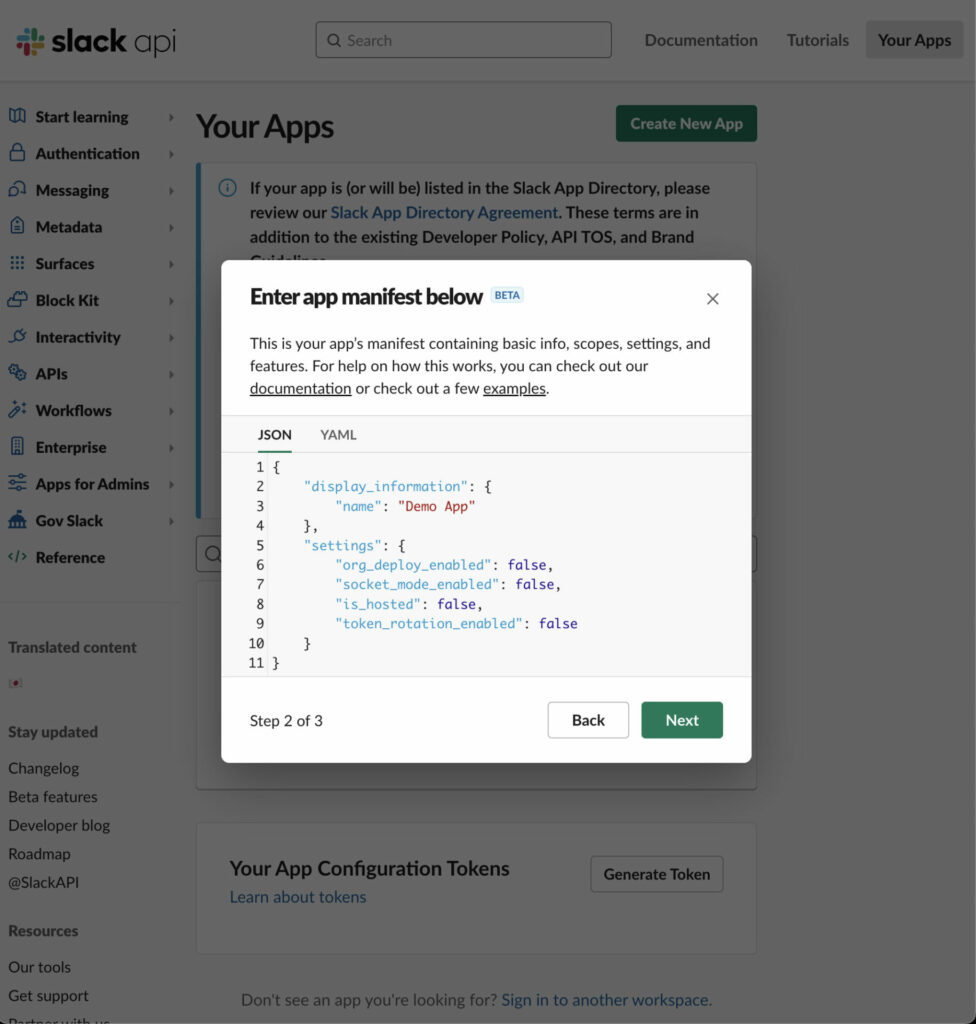
Task: Open the Roadmap link
Action: click(x=39, y=854)
